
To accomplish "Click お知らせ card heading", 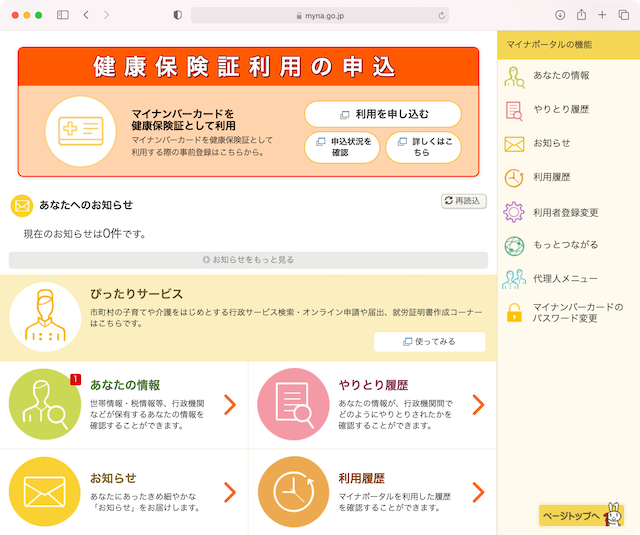I will (x=113, y=478).
